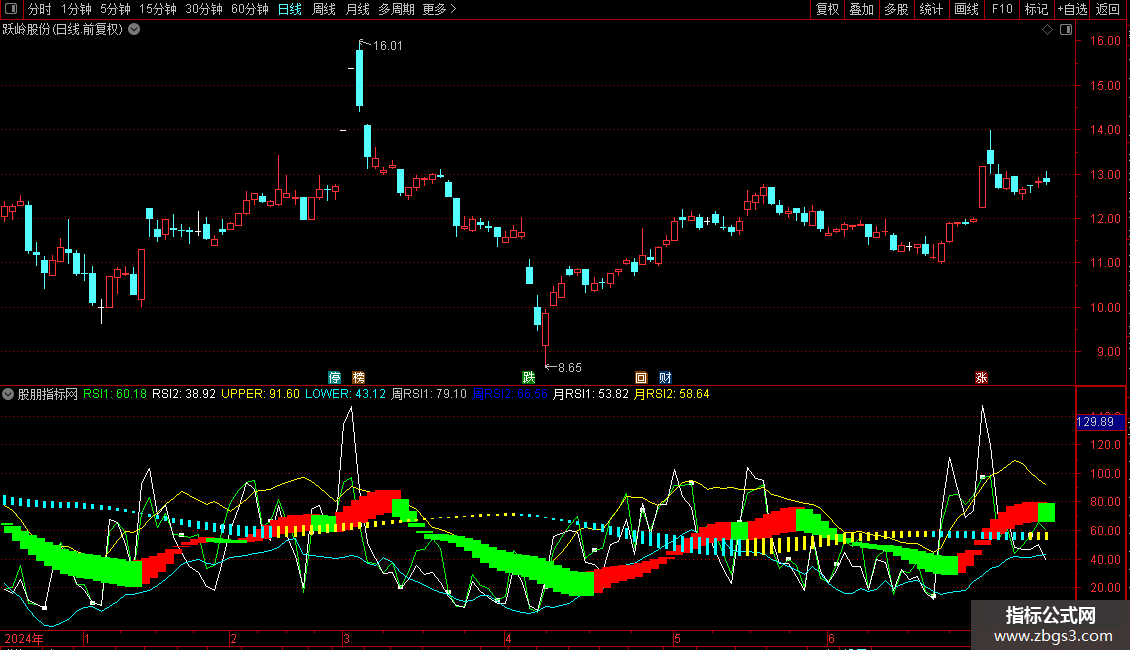Click the 16.00 price axis label
This screenshot has width=1130, height=650.
[x=1105, y=41]
